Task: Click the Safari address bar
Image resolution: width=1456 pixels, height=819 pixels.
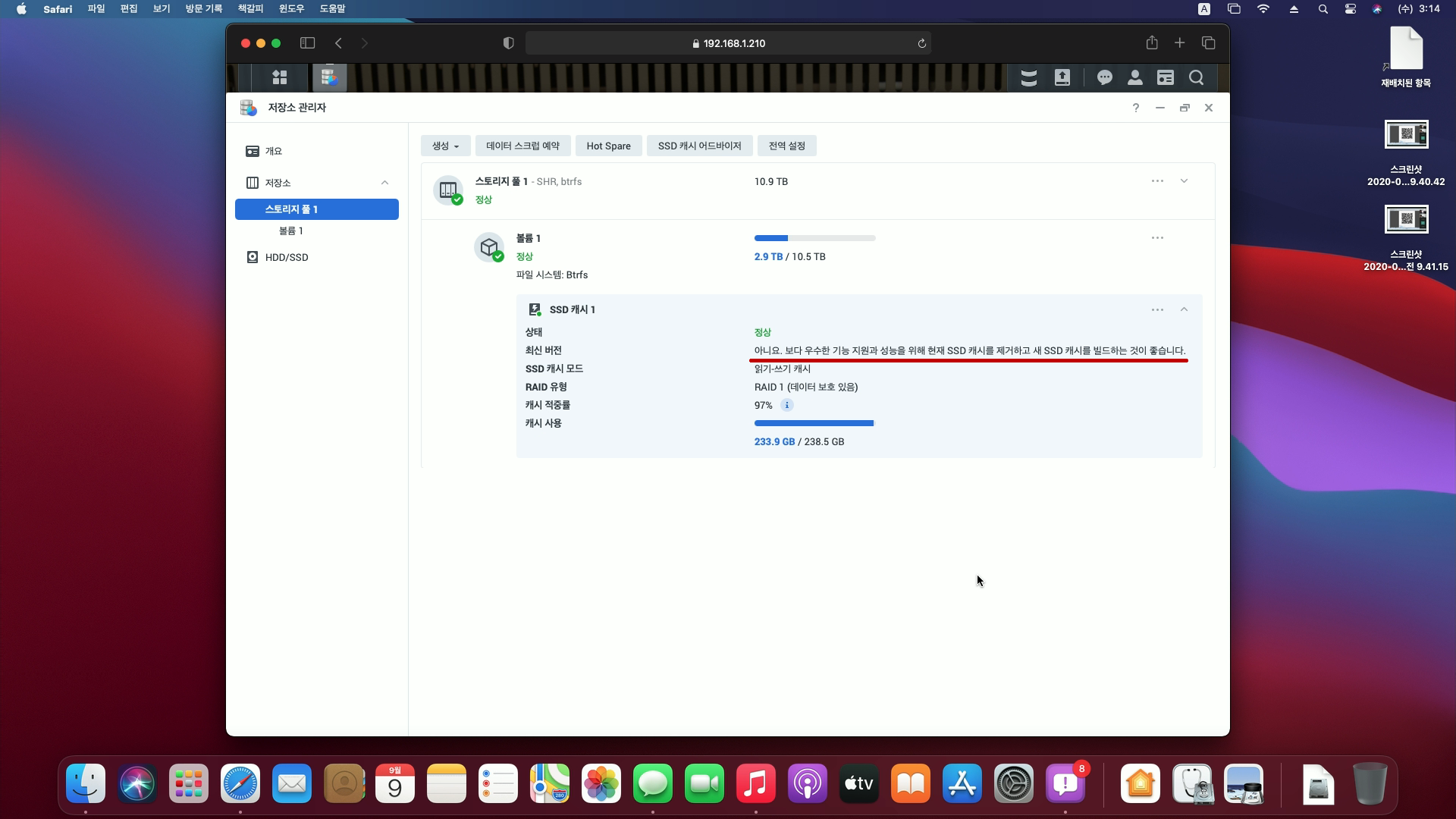Action: (x=728, y=43)
